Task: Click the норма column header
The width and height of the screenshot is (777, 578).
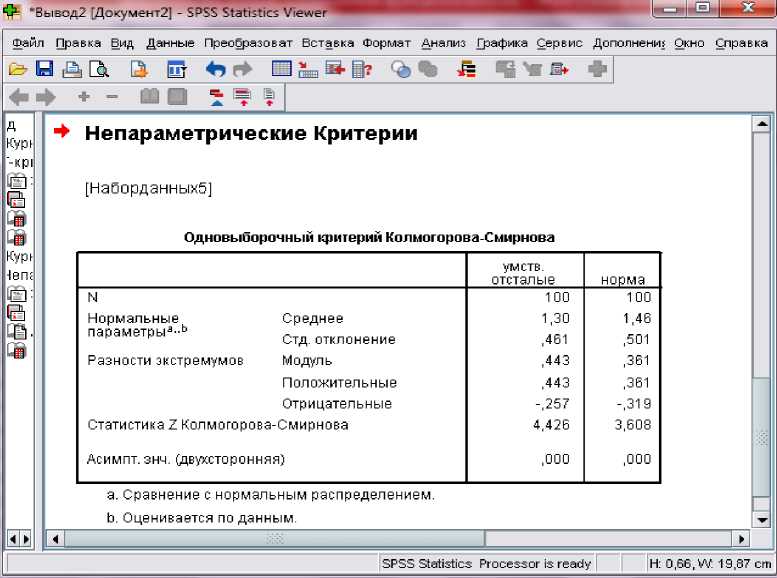Action: pyautogui.click(x=623, y=280)
